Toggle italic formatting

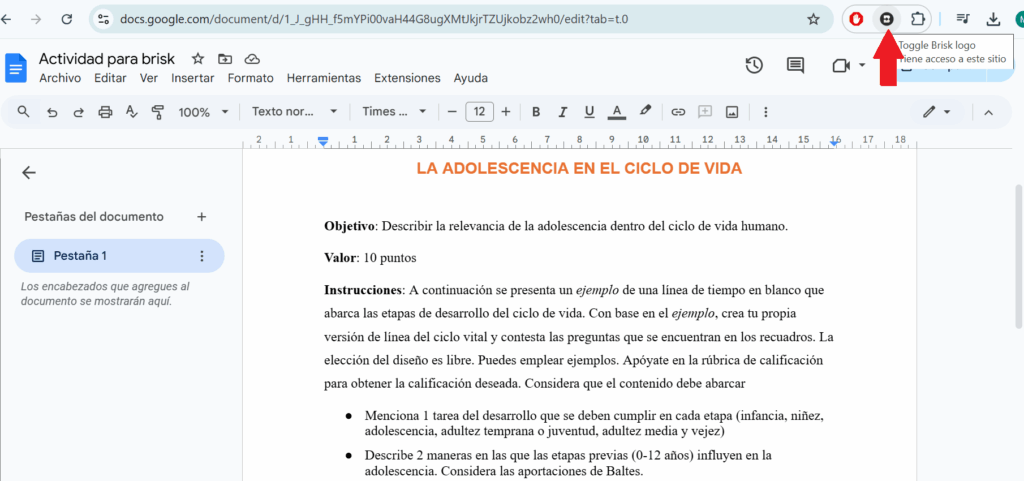563,112
